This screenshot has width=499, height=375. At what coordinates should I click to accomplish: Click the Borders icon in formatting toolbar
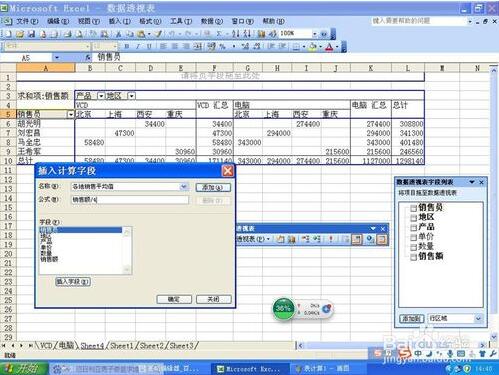coord(296,47)
